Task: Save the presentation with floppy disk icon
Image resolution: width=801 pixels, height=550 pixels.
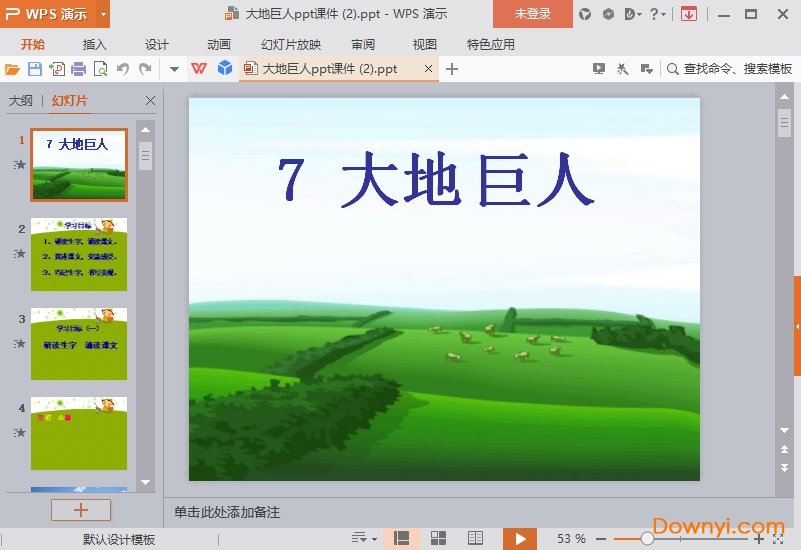Action: pos(35,69)
